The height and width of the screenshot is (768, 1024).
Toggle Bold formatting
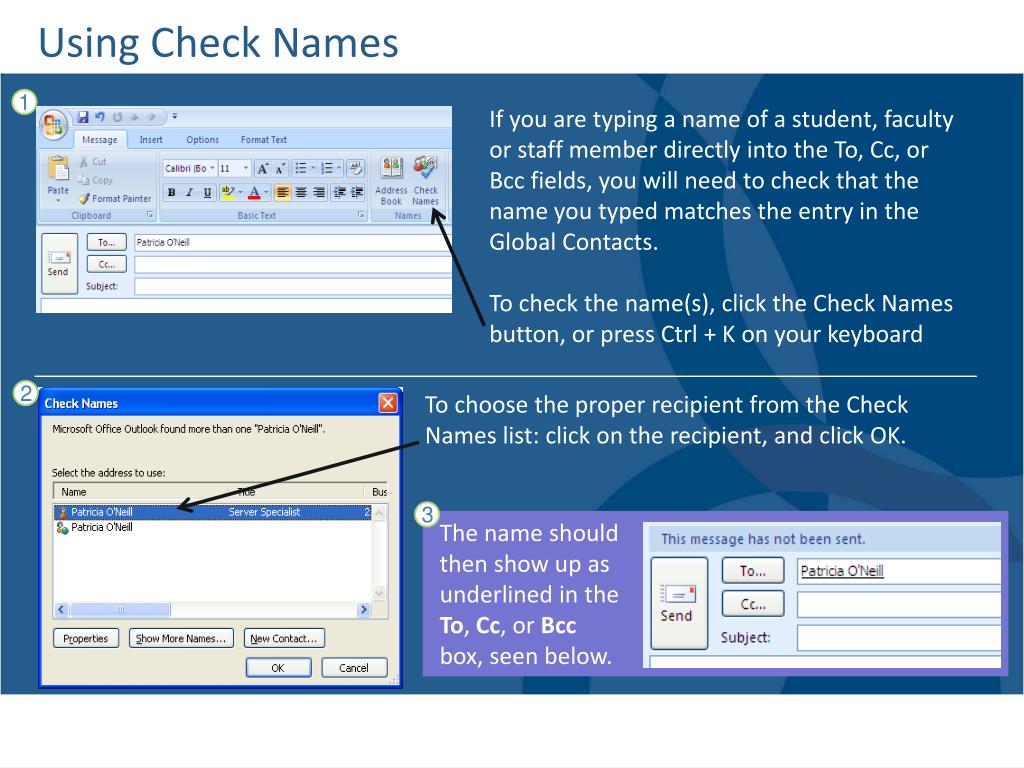pos(171,192)
